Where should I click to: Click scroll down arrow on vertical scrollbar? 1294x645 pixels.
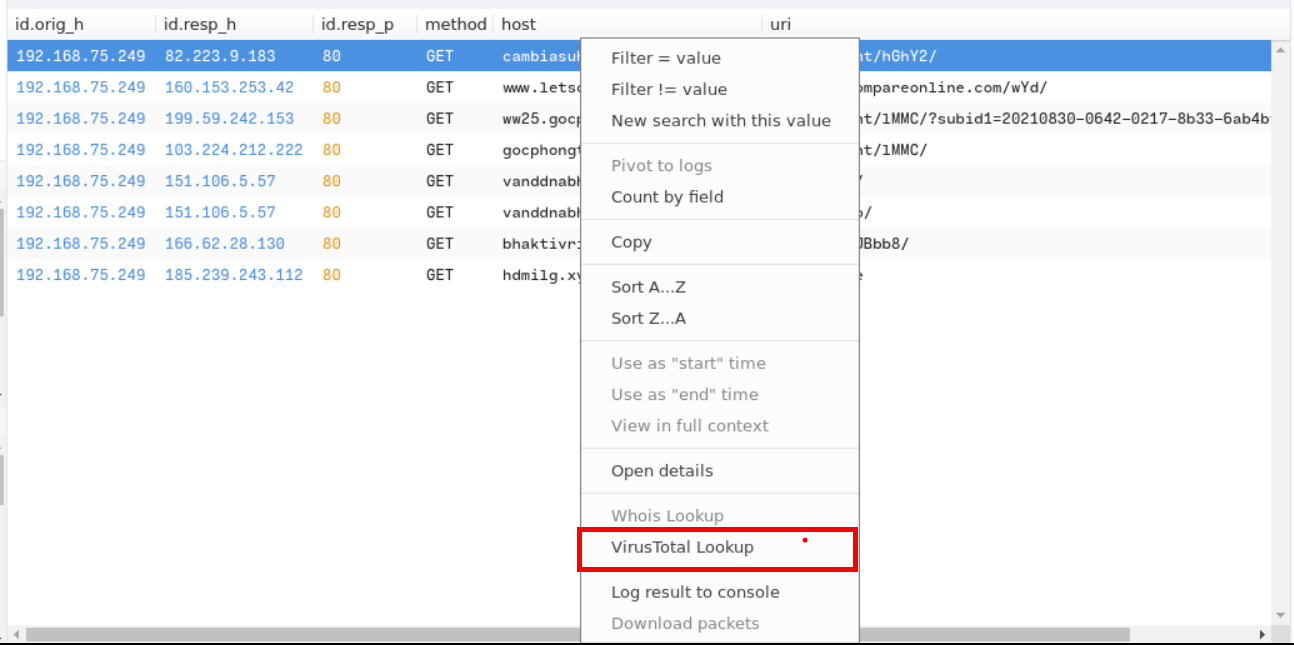1281,615
